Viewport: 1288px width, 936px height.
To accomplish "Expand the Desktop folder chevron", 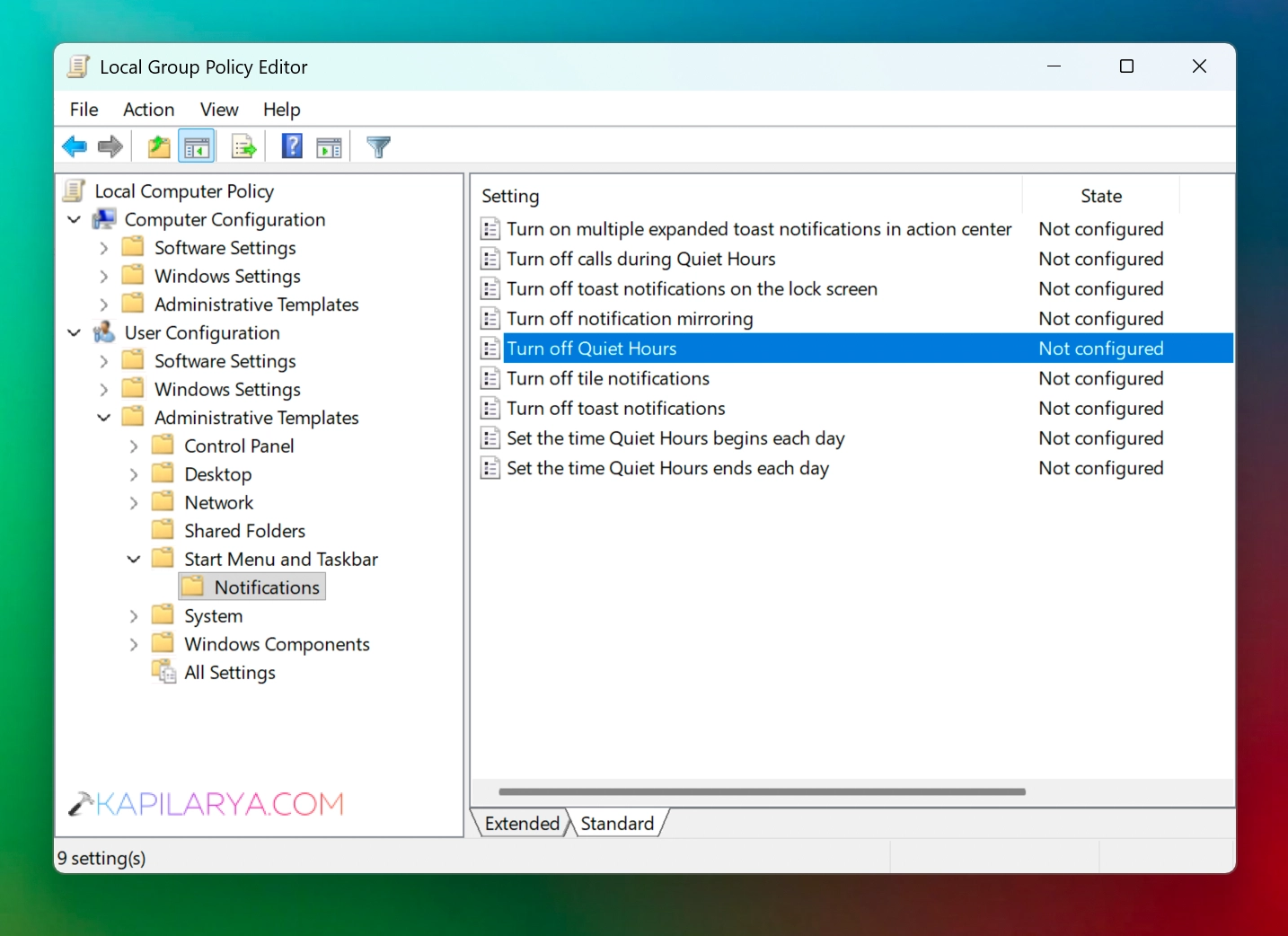I will point(134,474).
